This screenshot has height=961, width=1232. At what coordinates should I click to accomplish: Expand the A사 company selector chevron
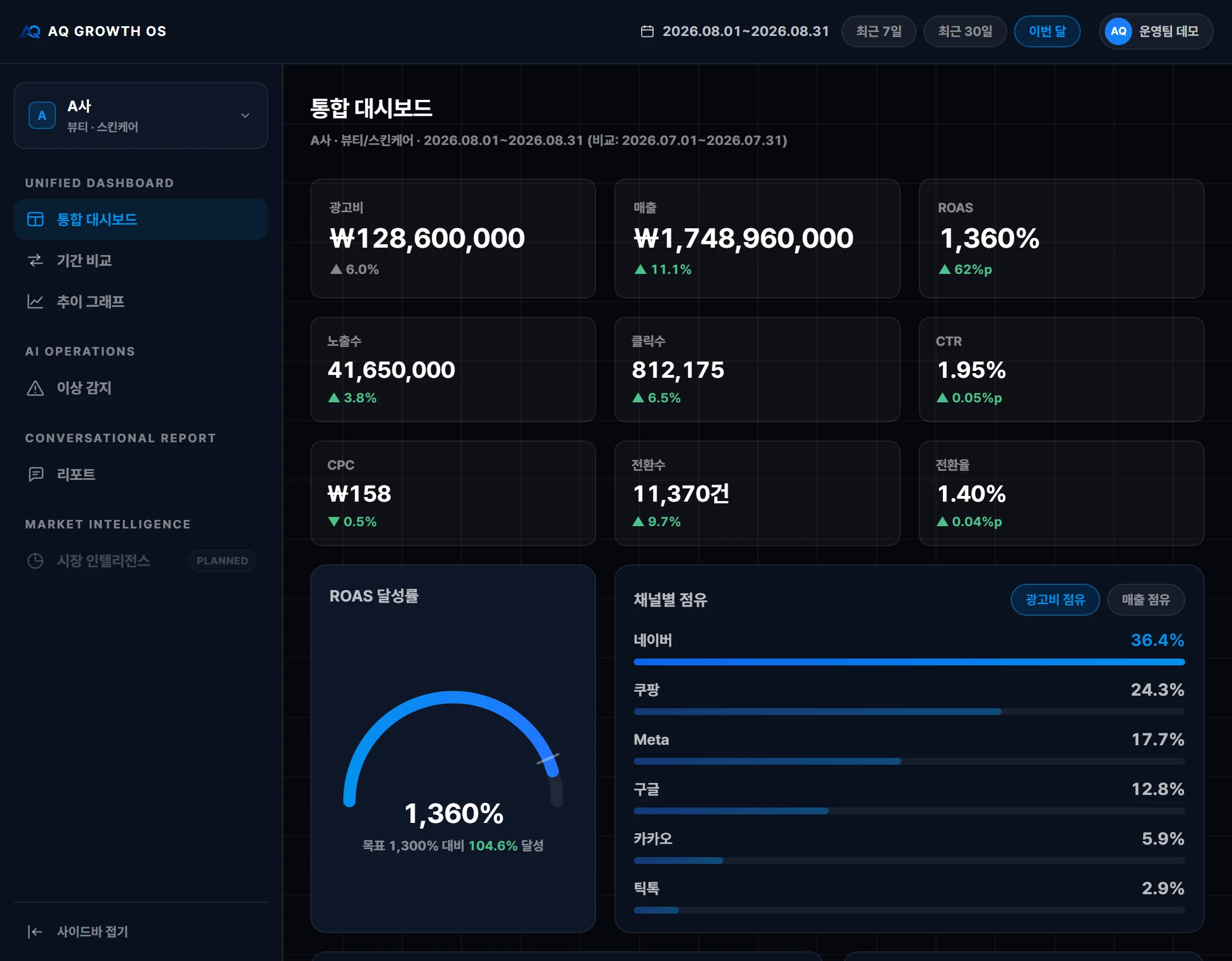[245, 115]
